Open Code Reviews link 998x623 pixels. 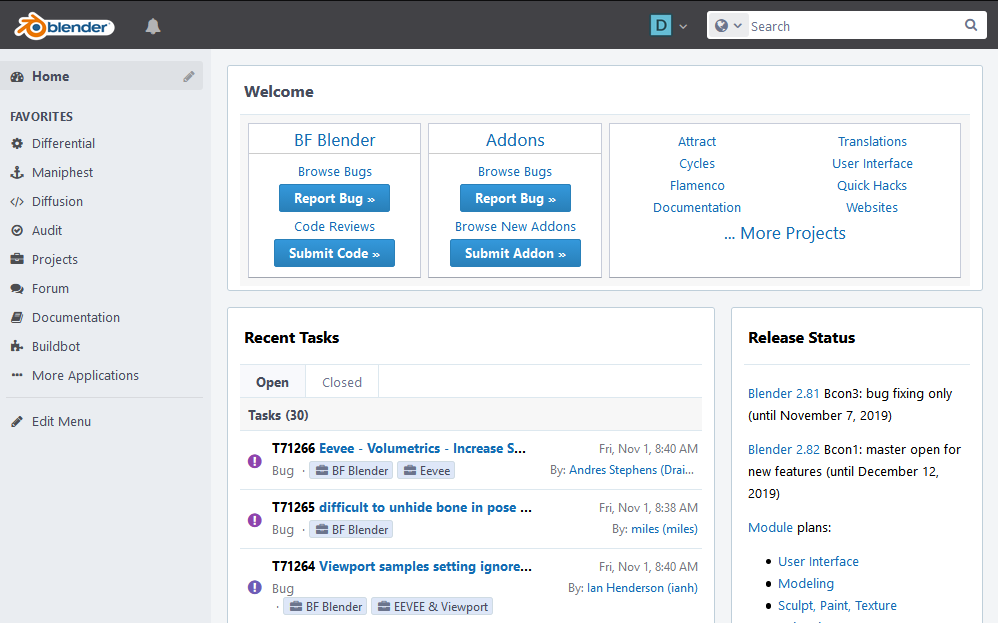[334, 227]
